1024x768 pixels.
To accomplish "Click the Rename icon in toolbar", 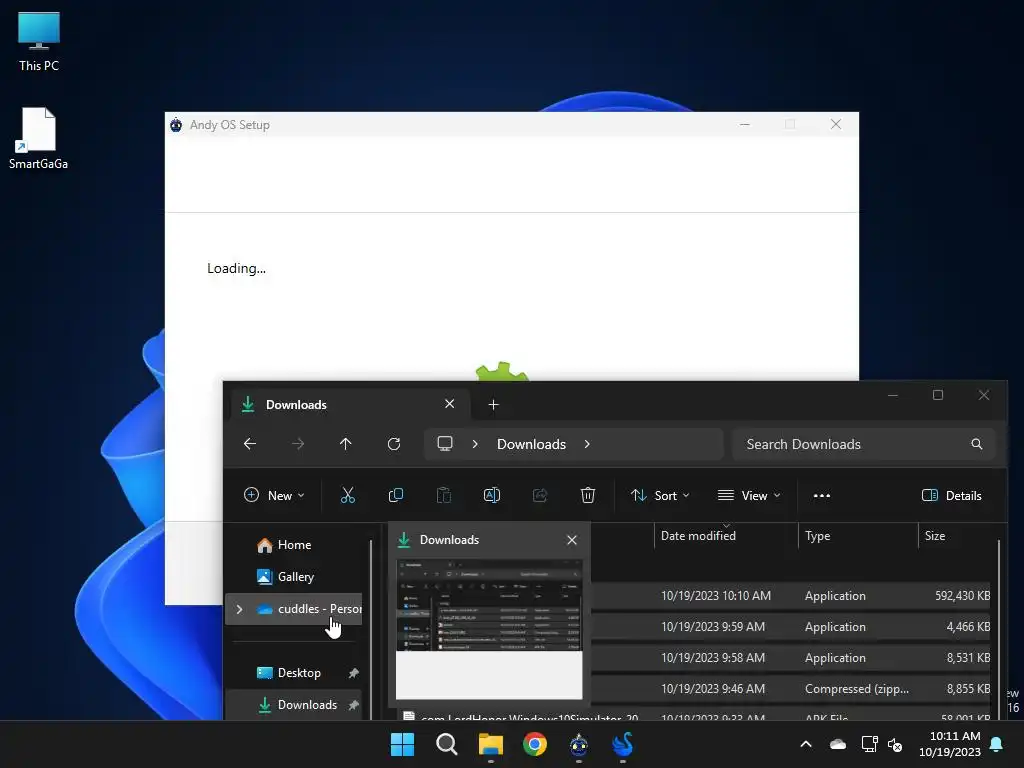I will tap(492, 496).
